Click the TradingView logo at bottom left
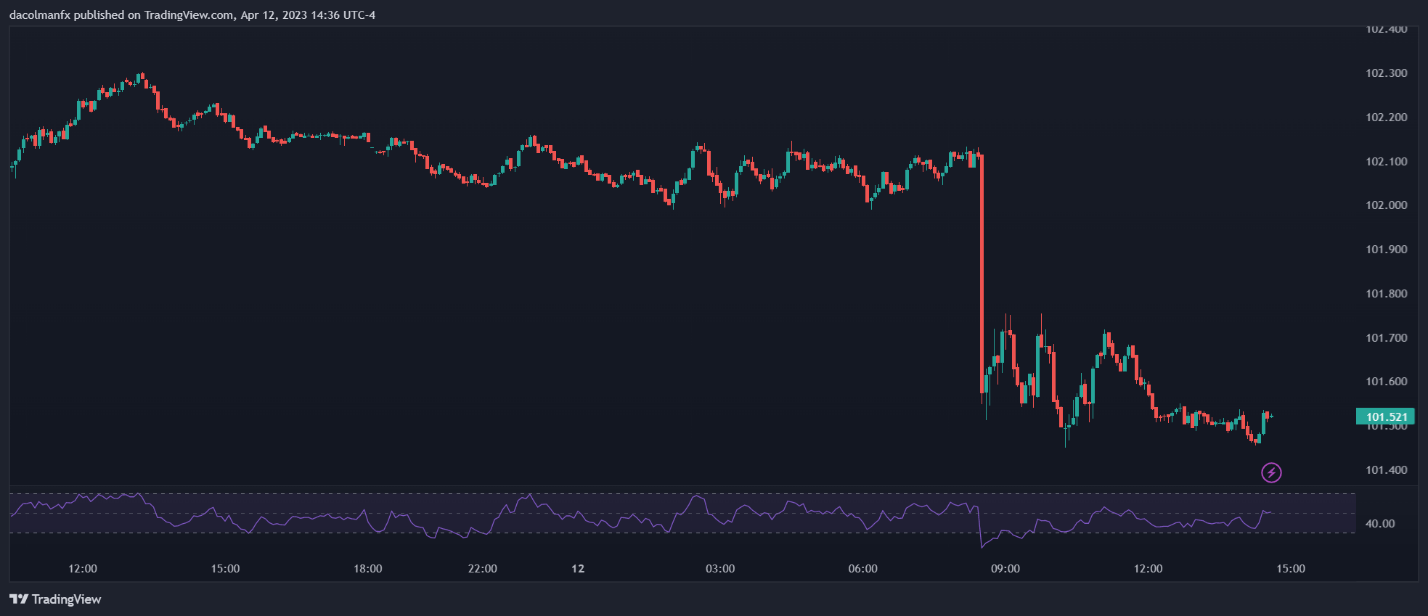 [56, 600]
